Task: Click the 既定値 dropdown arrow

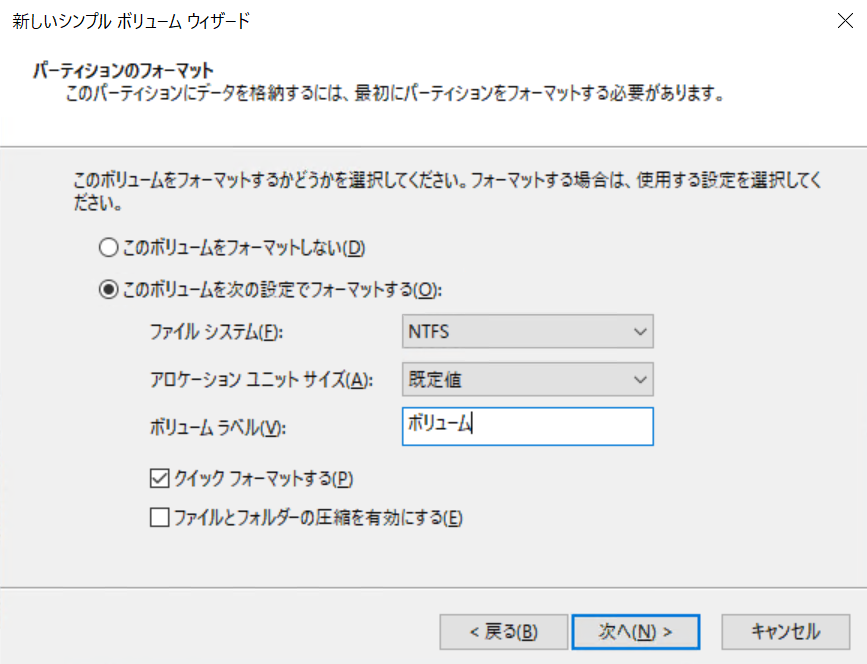Action: [639, 379]
